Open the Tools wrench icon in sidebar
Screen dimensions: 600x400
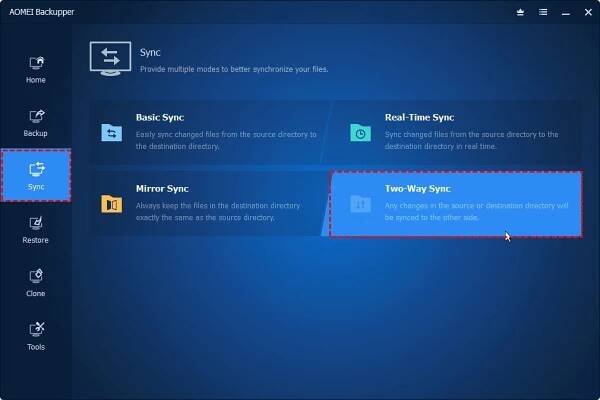(35, 329)
